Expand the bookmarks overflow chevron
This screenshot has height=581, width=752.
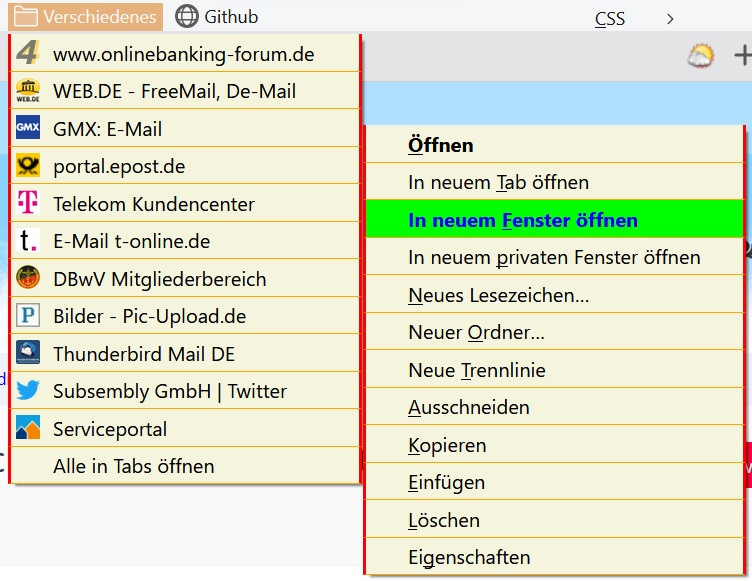point(670,18)
